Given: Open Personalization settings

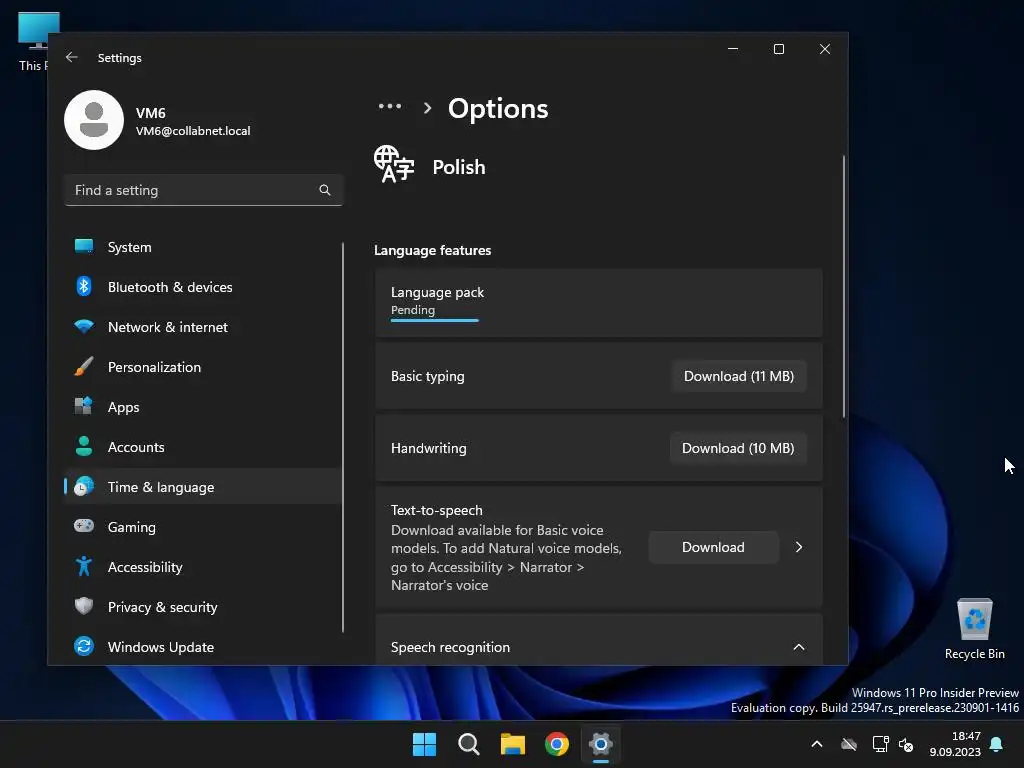Looking at the screenshot, I should (203, 366).
